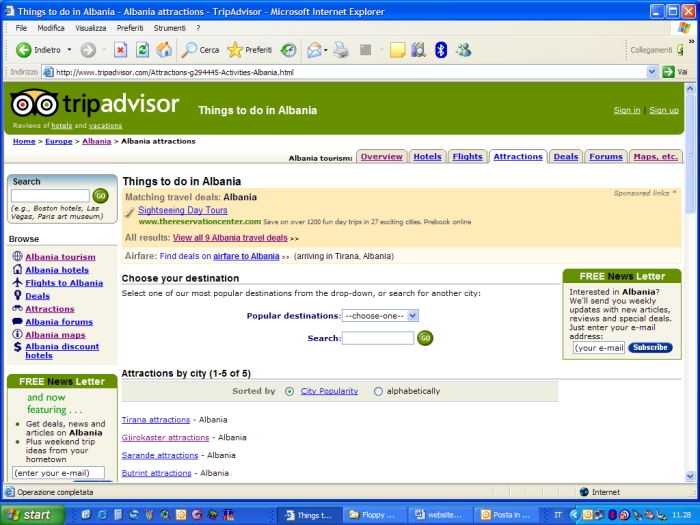Open Indietro back history dropdown arrow

click(x=69, y=50)
